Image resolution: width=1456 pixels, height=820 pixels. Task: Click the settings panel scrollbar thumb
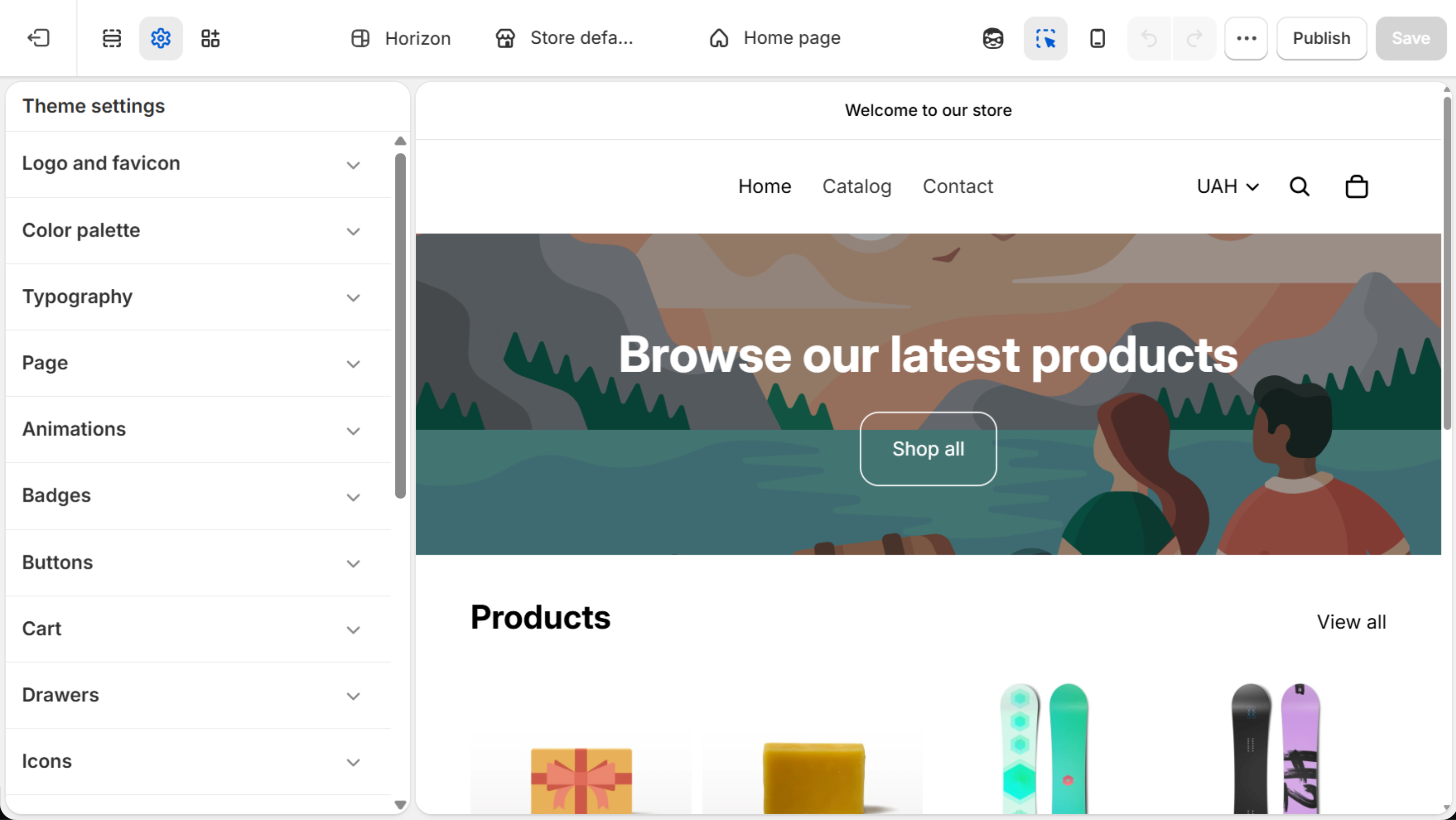point(400,326)
